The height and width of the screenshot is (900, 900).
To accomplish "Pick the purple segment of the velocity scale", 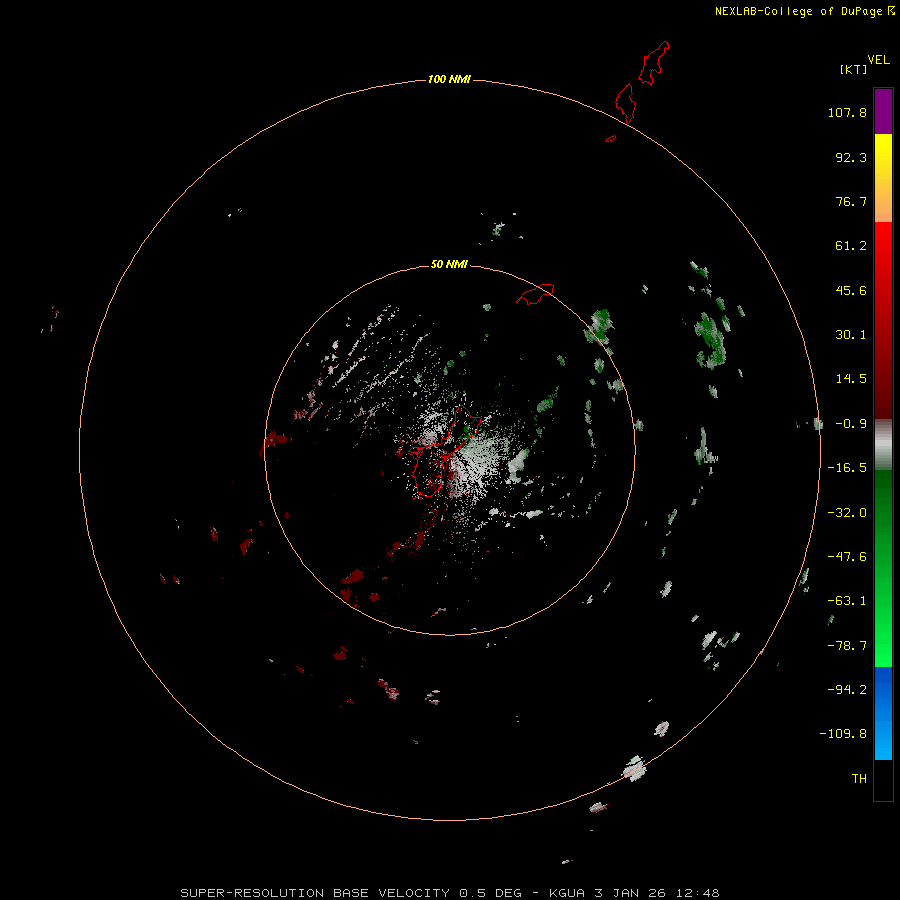I will point(883,111).
